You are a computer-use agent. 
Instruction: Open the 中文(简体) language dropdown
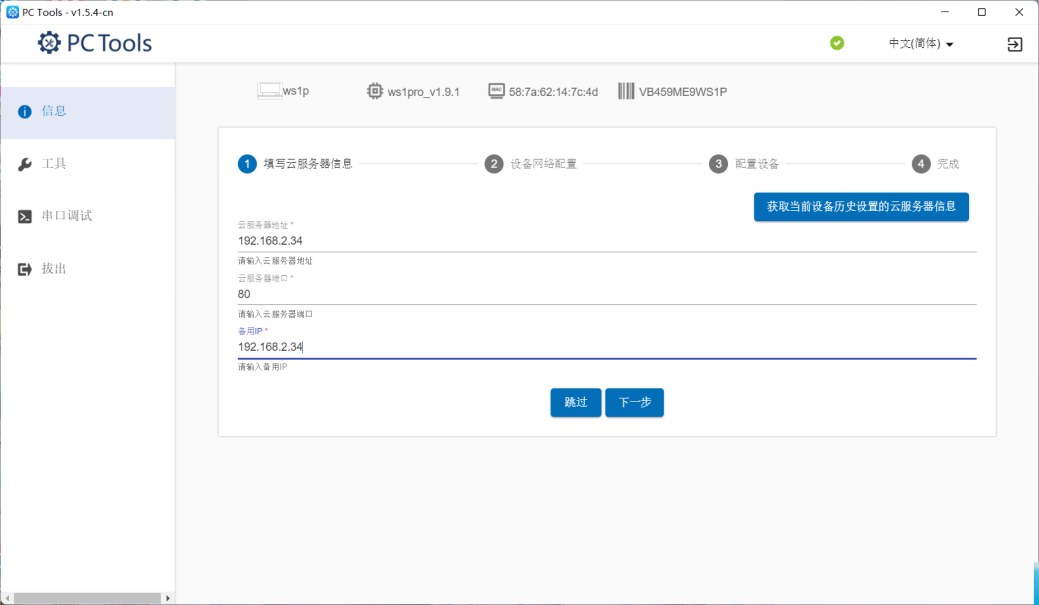coord(920,44)
